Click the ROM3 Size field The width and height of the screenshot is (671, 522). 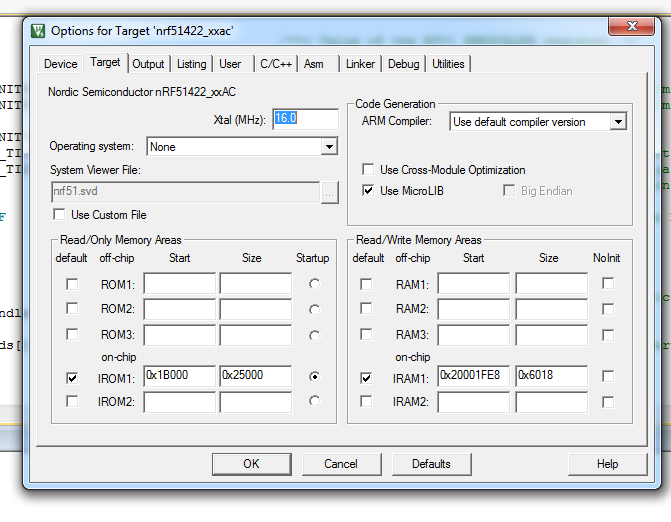[255, 335]
